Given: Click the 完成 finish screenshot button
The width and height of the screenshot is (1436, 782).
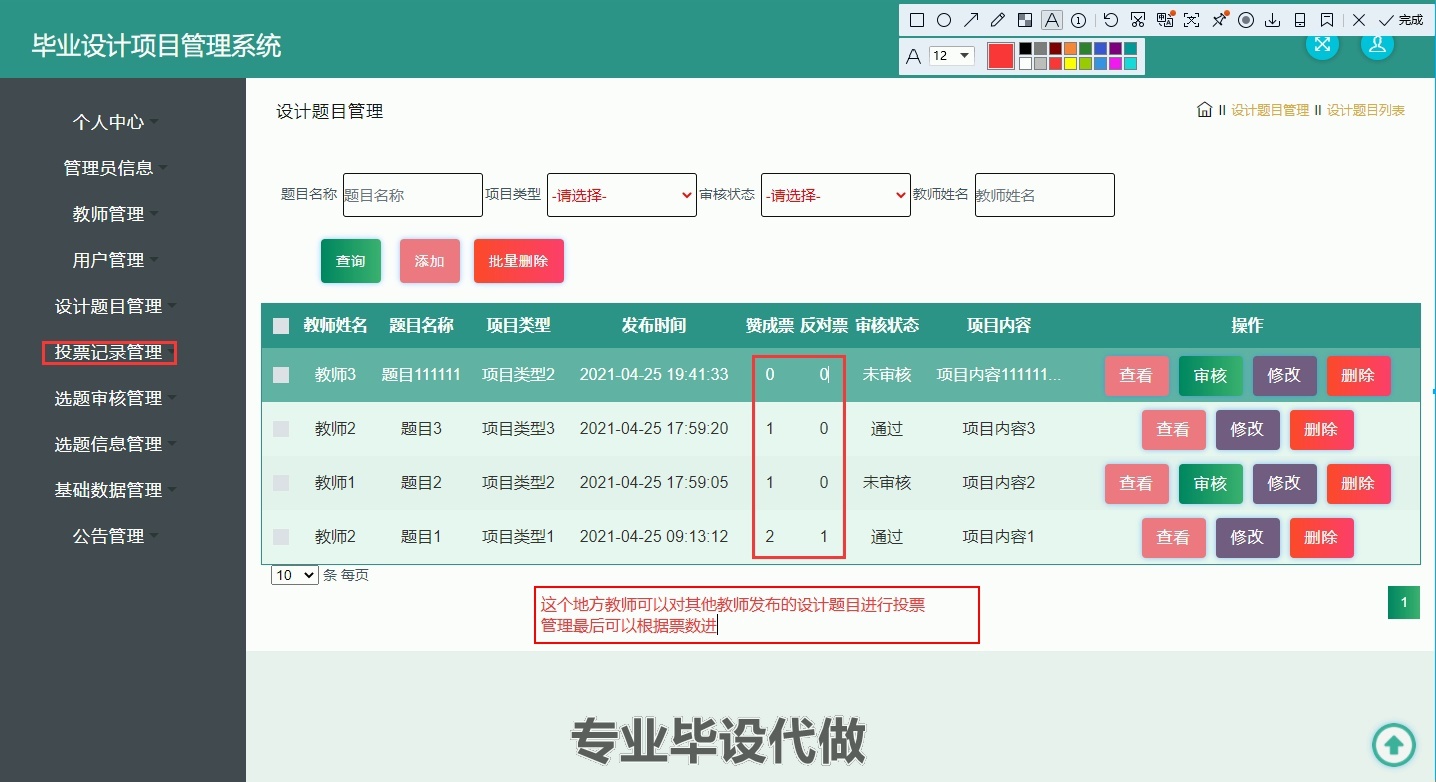Looking at the screenshot, I should pos(1400,20).
